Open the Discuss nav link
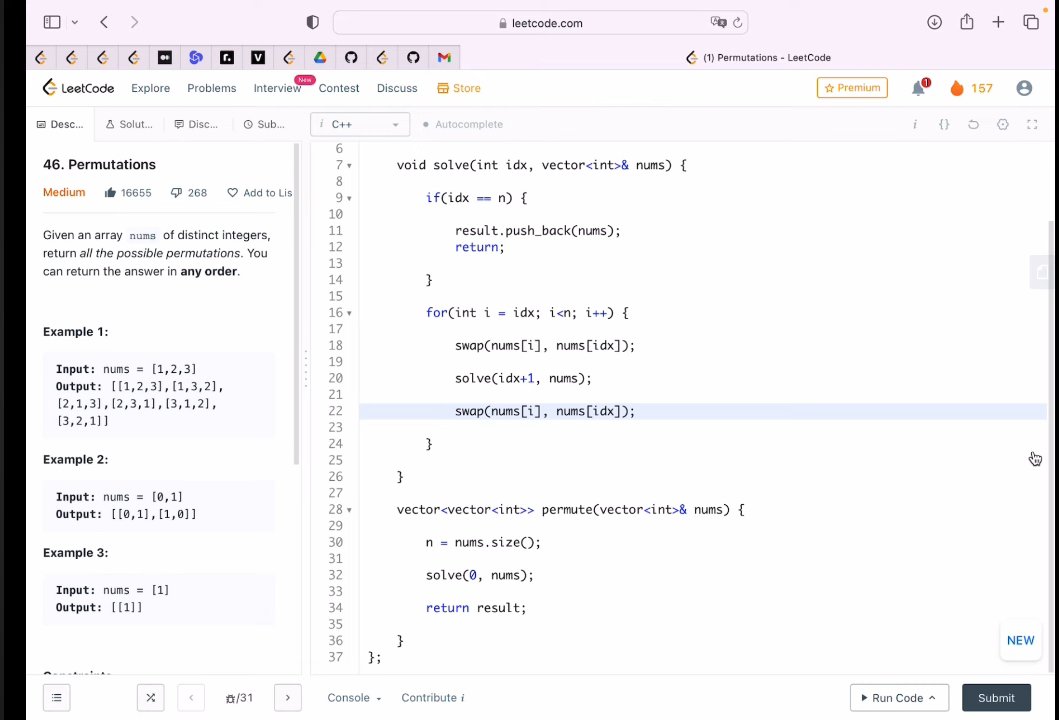The width and height of the screenshot is (1059, 720). [397, 88]
